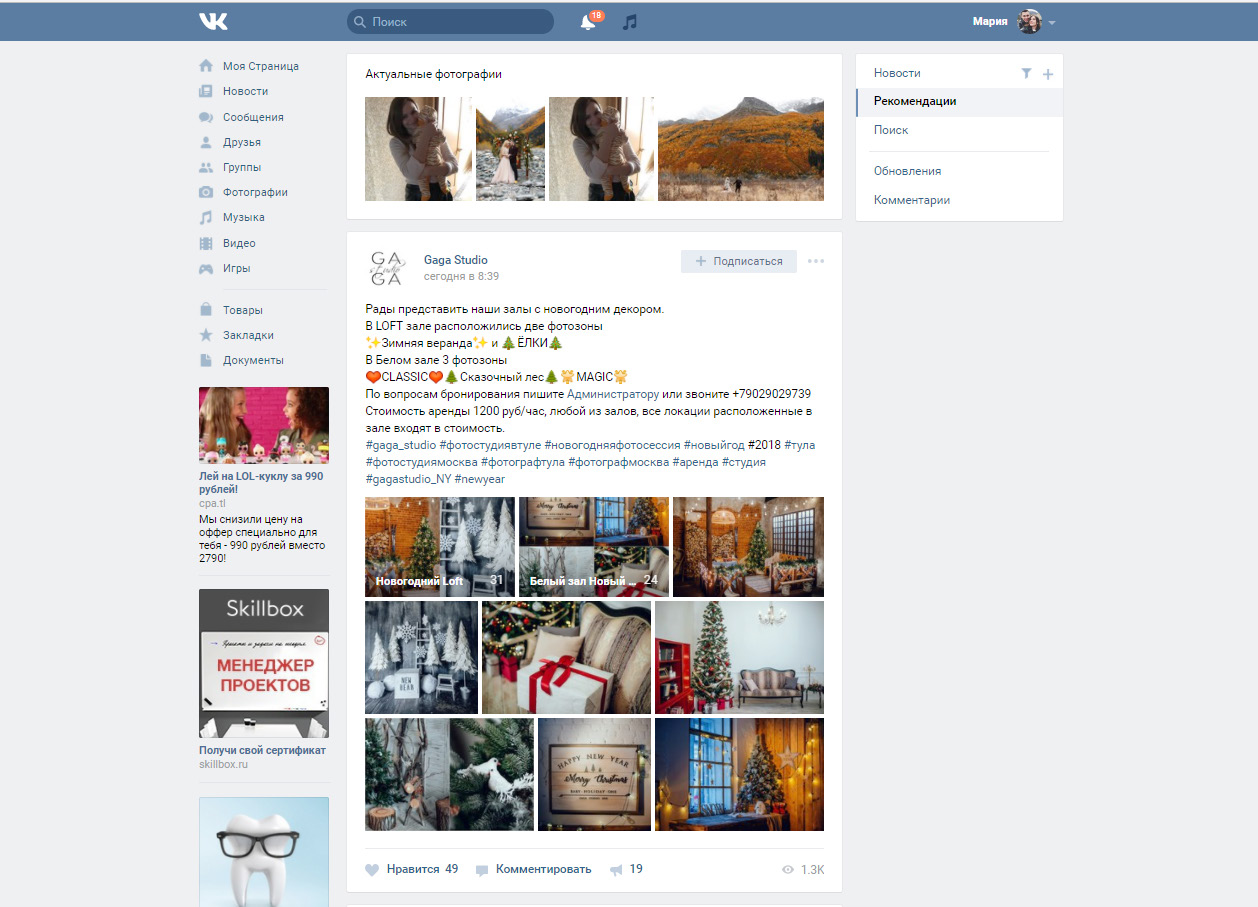Click hashtag #gaga_studio

point(400,445)
